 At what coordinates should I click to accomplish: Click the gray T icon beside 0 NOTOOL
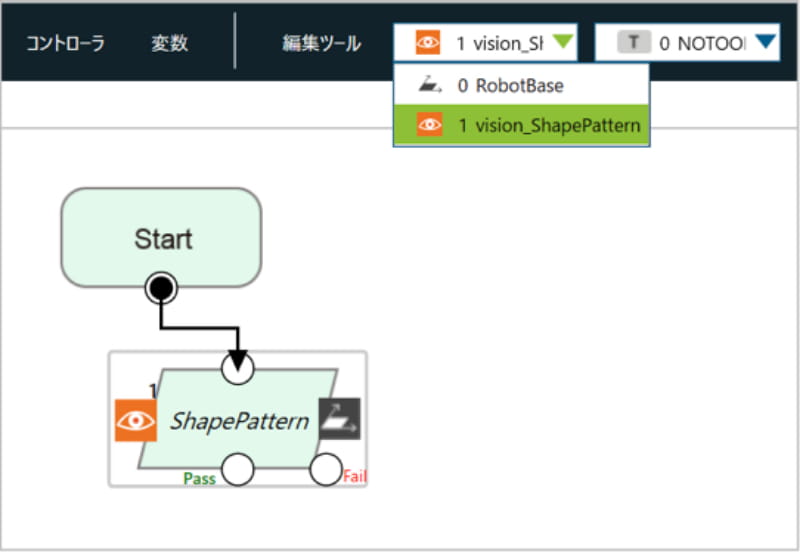click(634, 43)
